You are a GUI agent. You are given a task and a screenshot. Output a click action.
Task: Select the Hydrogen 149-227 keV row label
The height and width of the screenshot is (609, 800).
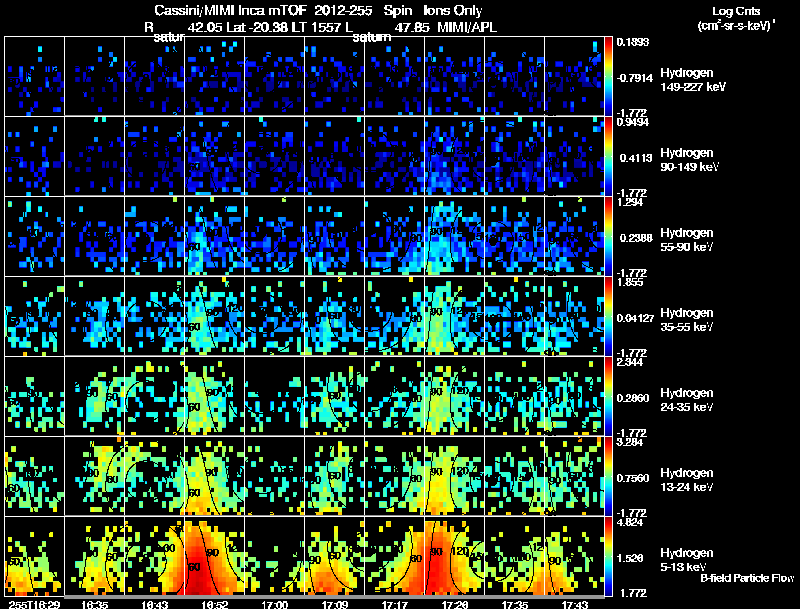(693, 80)
